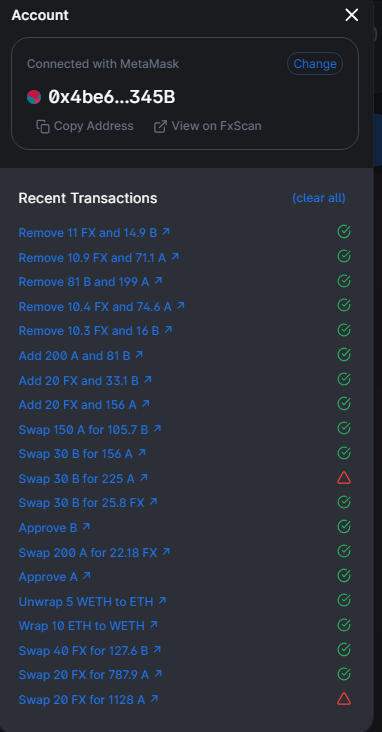The height and width of the screenshot is (732, 382).
Task: Click green checkmark next to Wrap 10 ETH to WETH
Action: [x=344, y=625]
